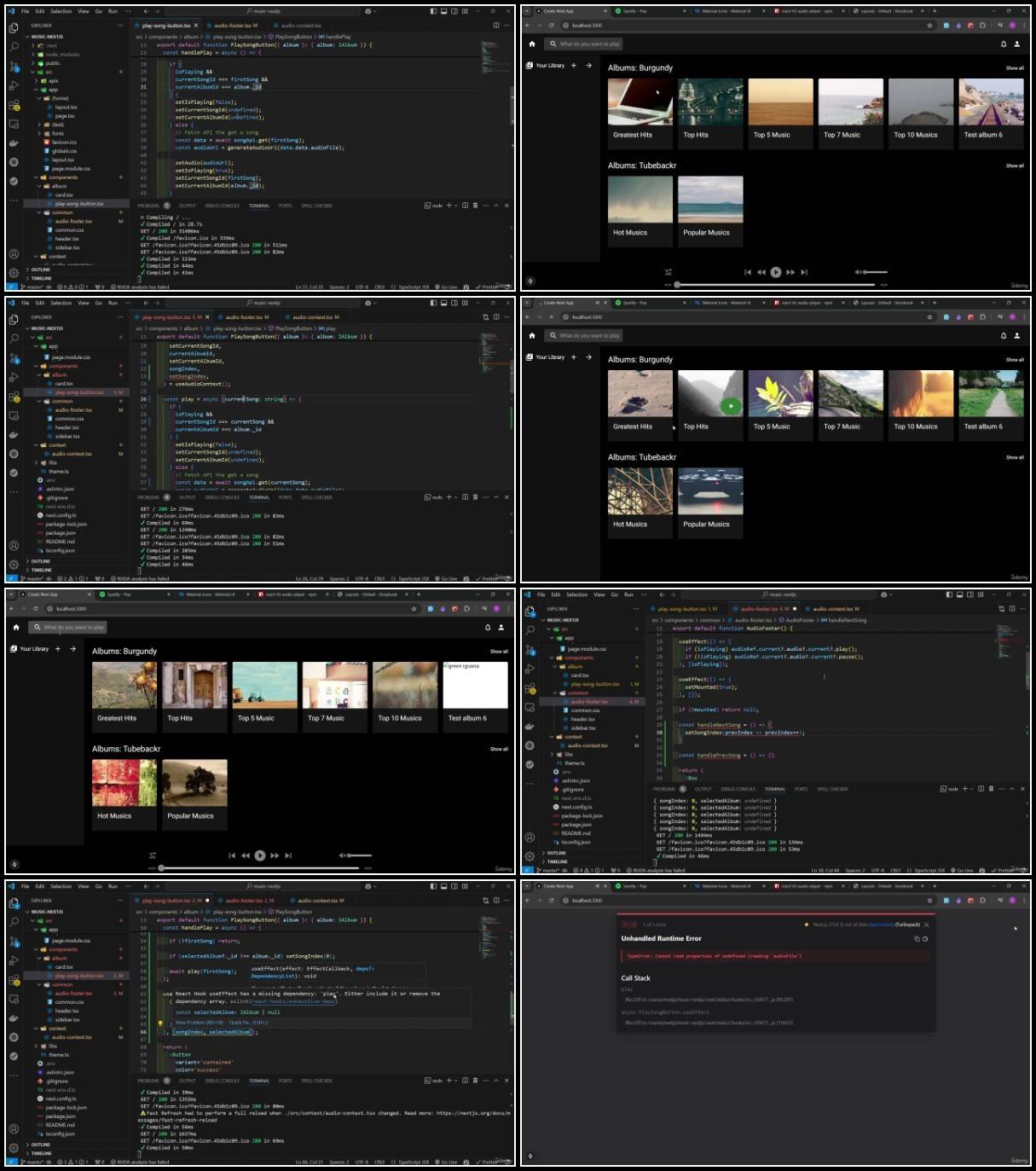
Task: Add library plus icon in the laptop-cover browser
Action: (573, 65)
